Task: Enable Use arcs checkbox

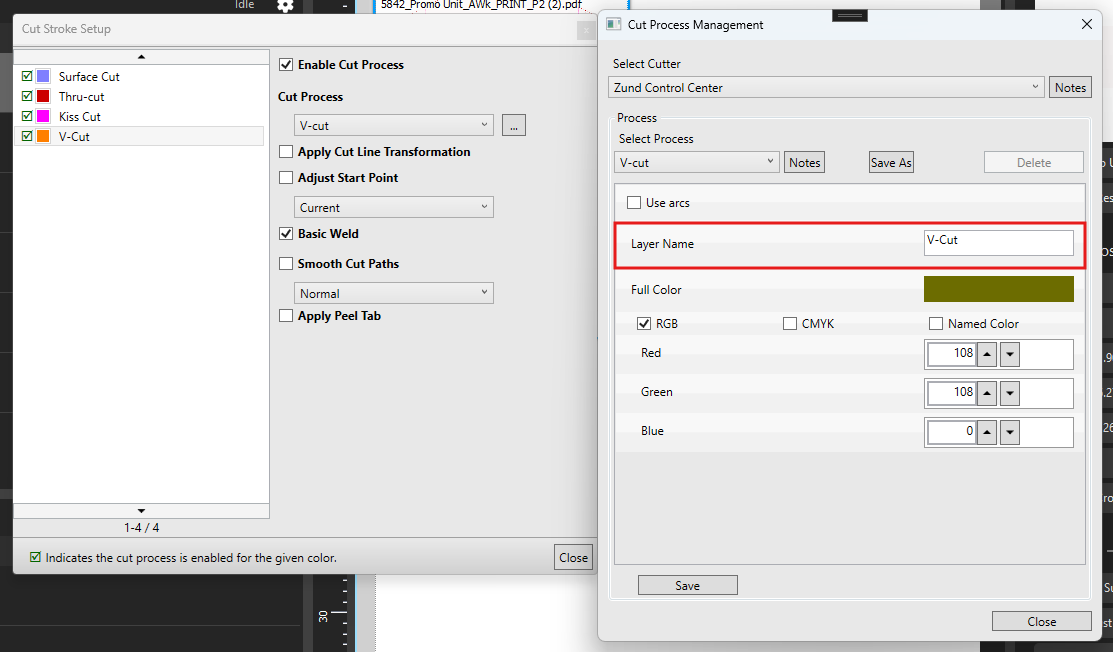Action: click(x=634, y=202)
